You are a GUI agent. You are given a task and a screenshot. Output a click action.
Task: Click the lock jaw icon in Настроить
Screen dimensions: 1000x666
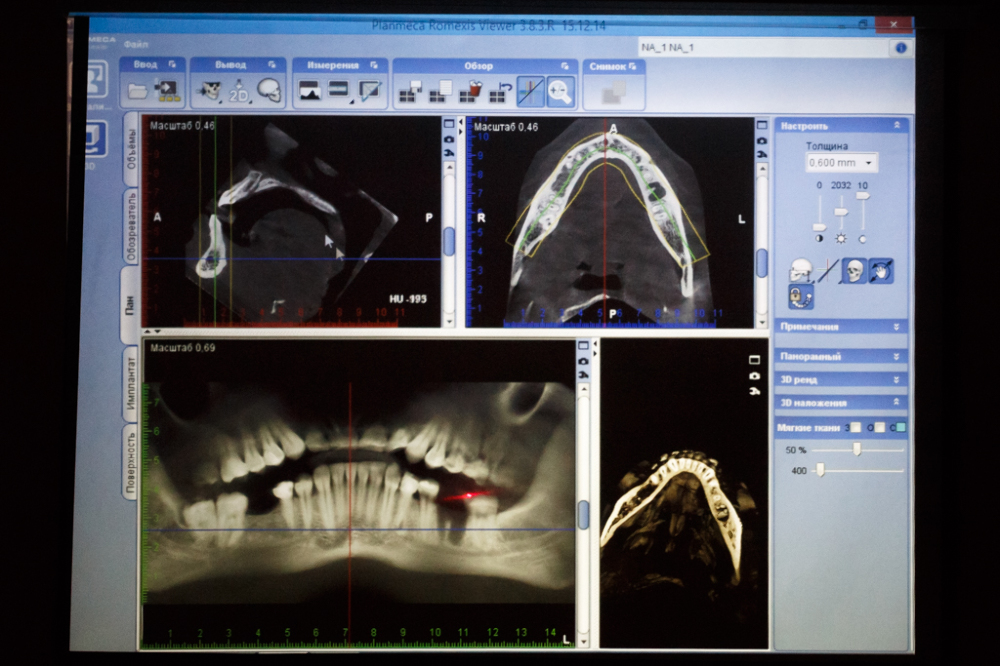801,296
